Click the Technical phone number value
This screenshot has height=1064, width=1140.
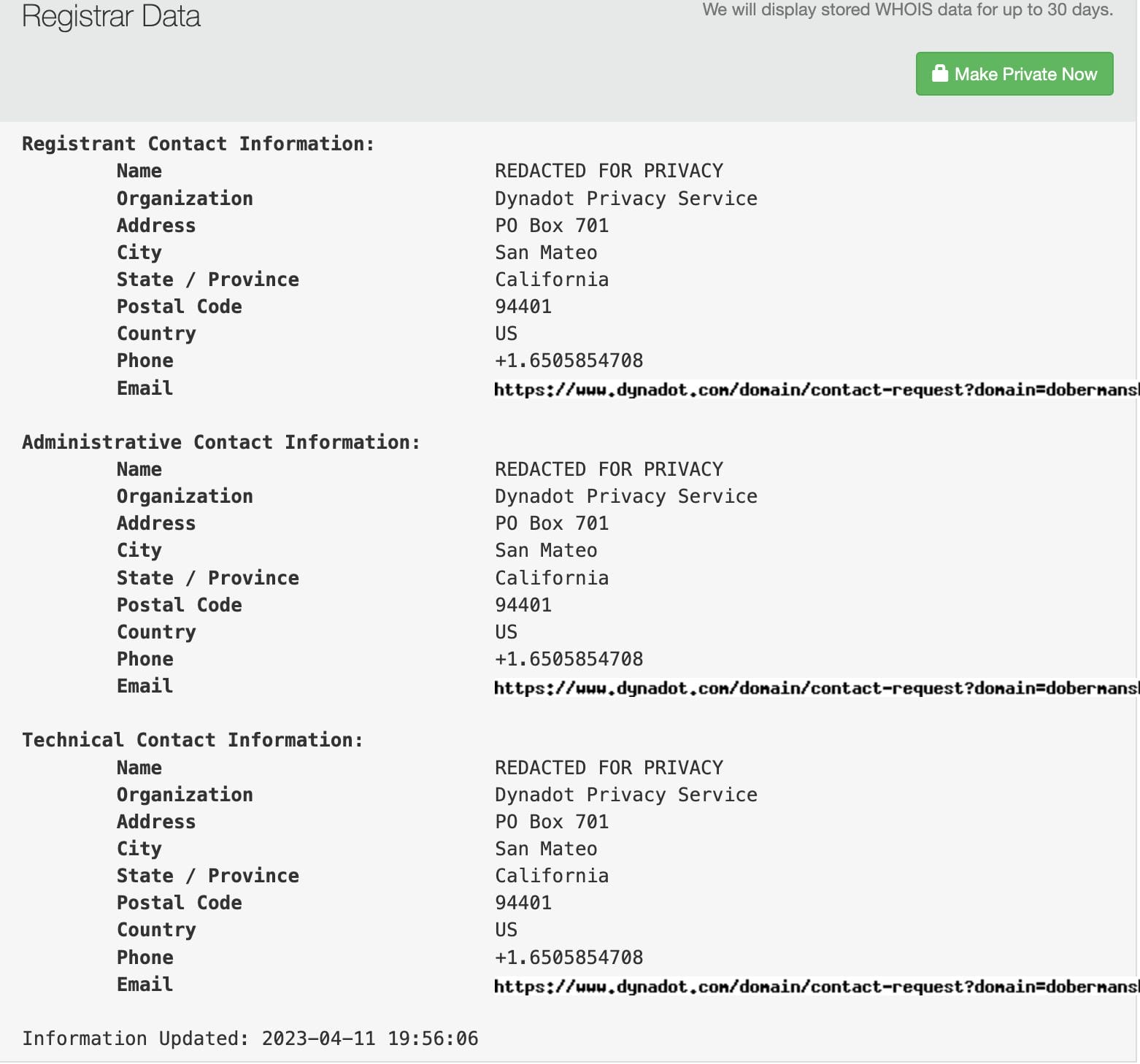(x=569, y=957)
